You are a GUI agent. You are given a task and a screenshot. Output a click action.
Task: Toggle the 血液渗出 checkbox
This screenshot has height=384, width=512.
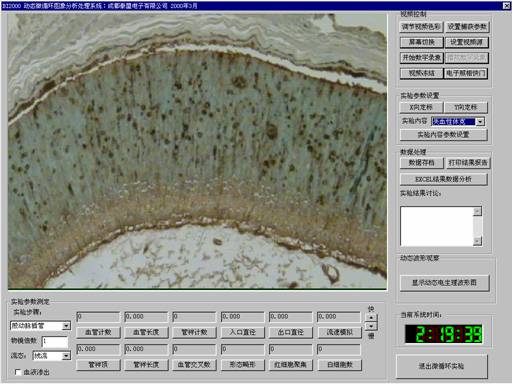tap(18, 372)
